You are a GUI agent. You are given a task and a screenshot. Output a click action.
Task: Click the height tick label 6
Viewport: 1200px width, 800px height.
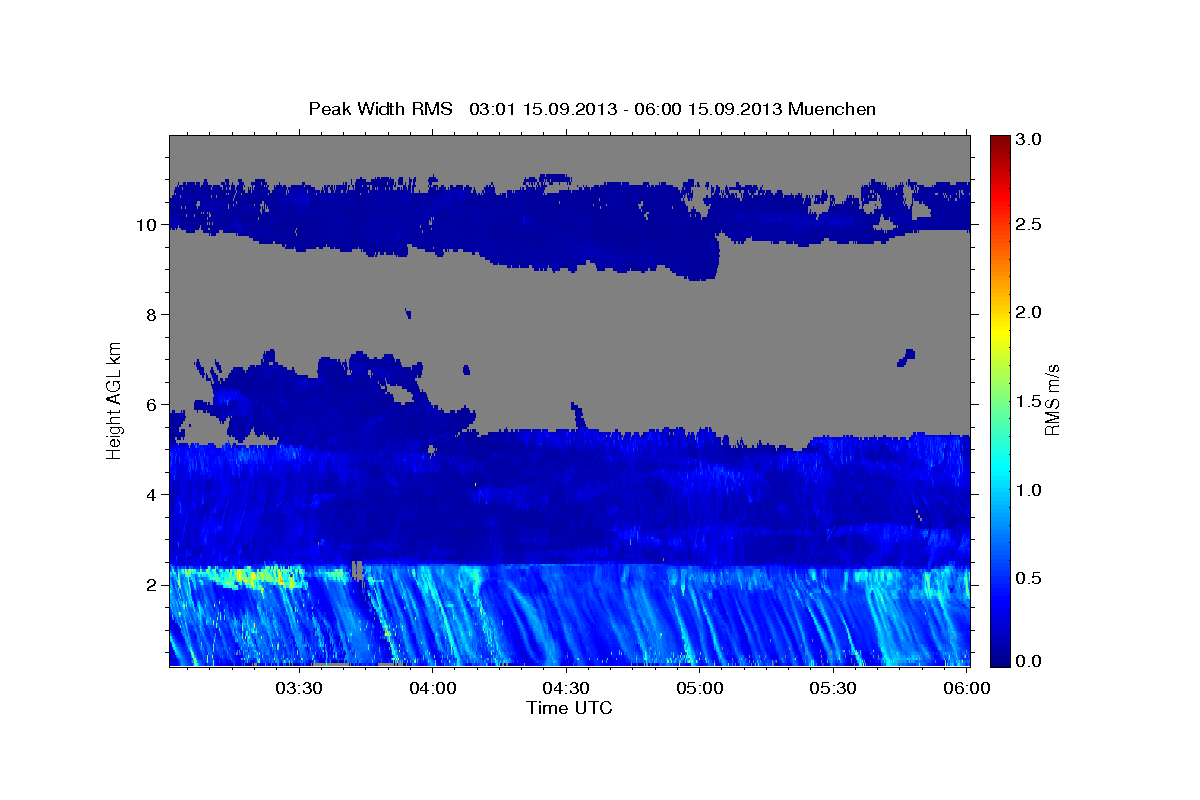click(x=151, y=405)
